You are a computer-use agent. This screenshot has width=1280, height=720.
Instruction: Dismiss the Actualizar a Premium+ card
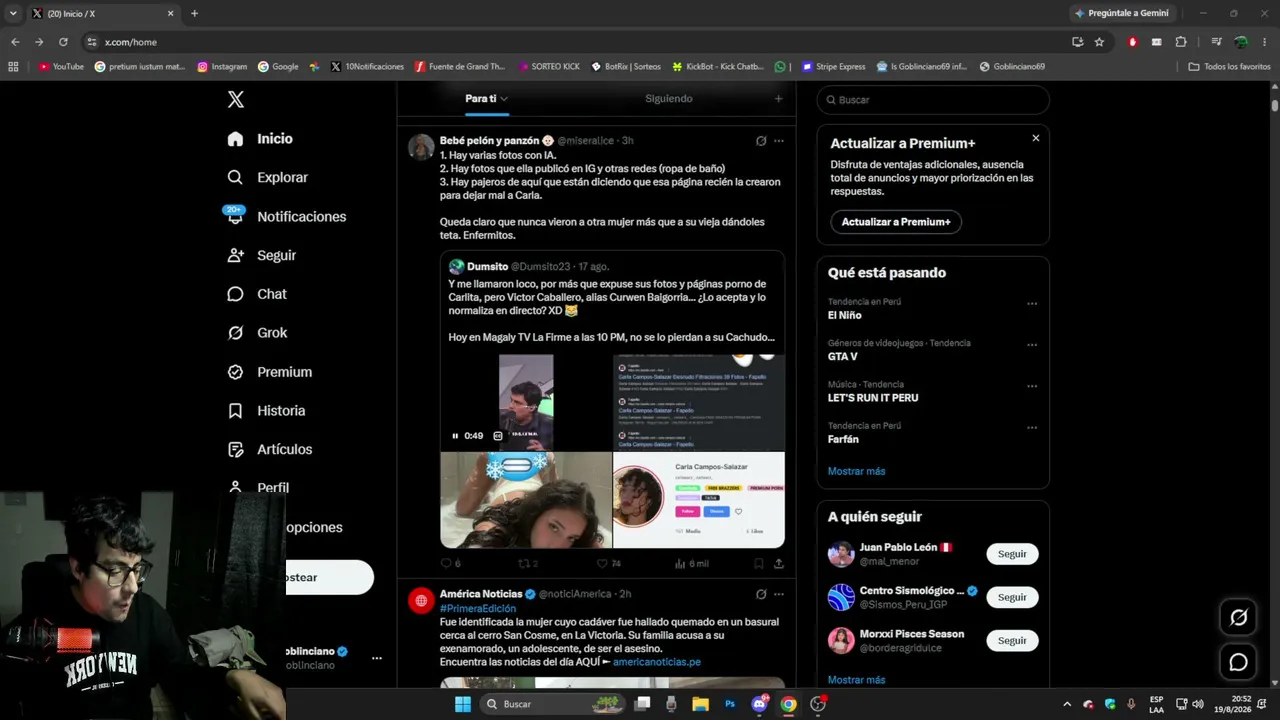(1036, 138)
